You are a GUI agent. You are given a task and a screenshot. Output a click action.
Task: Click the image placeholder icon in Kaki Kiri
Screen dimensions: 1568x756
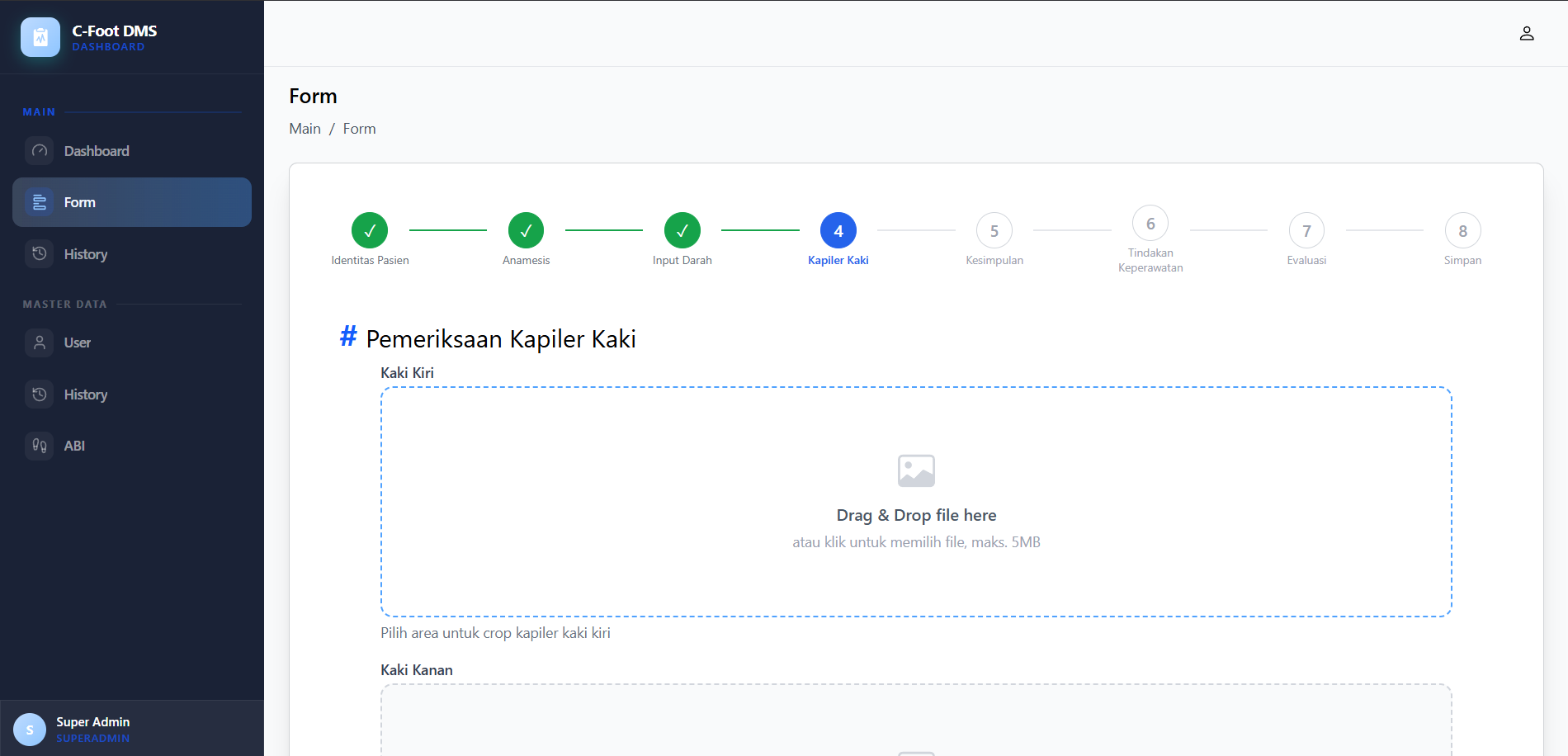tap(916, 470)
